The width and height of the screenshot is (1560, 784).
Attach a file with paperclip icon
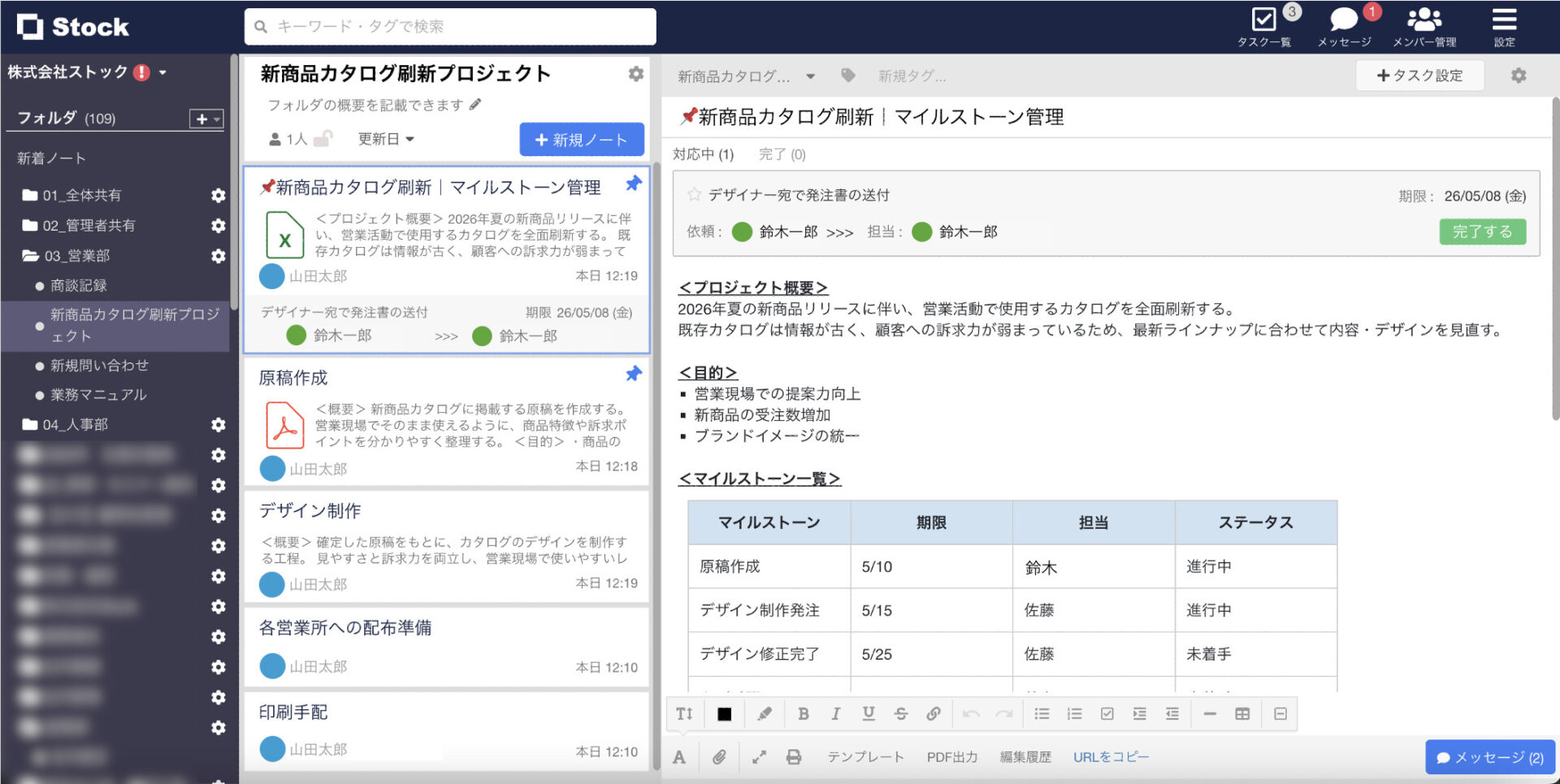[x=719, y=757]
